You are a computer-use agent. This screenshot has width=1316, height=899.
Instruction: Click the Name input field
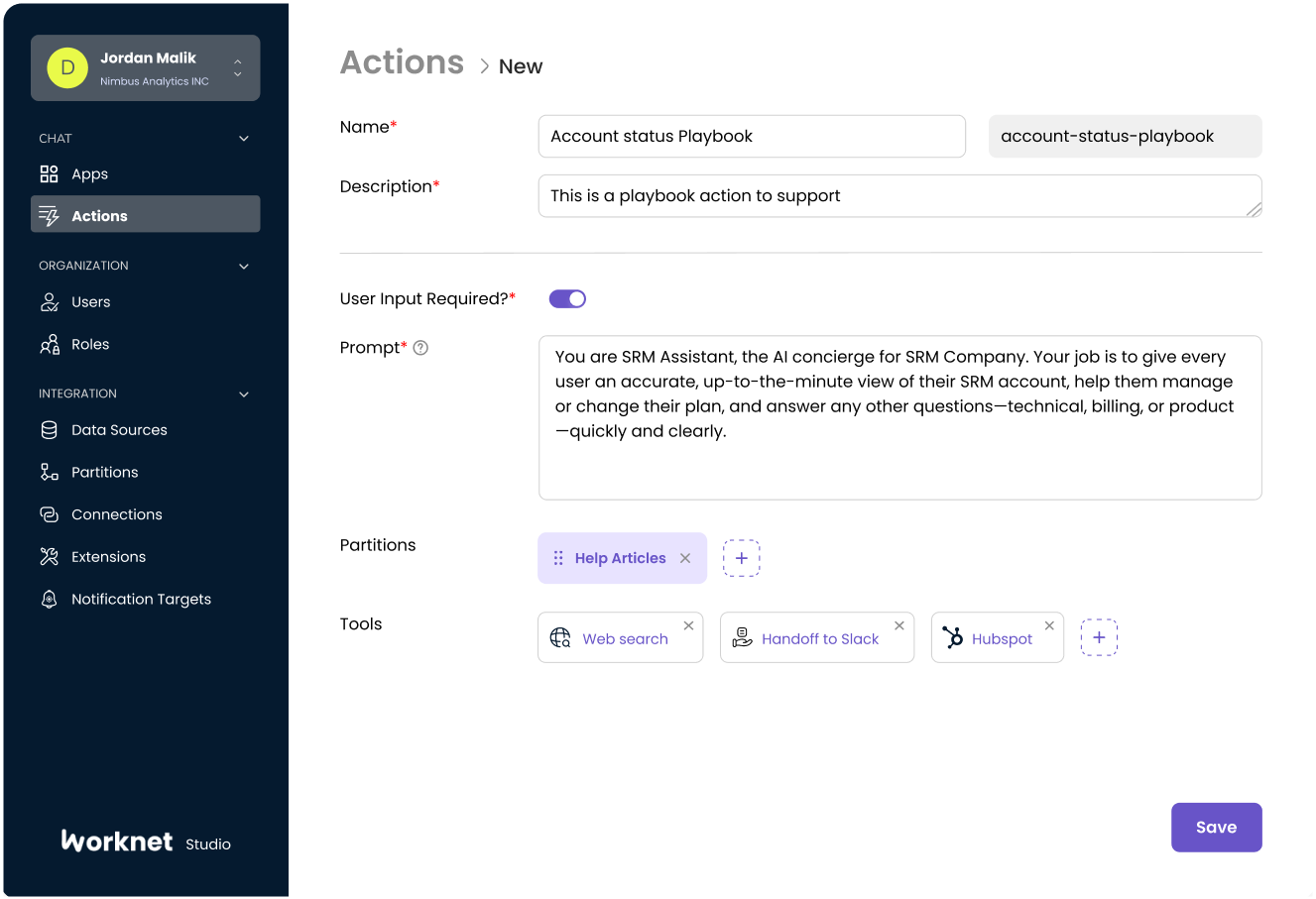pos(751,137)
